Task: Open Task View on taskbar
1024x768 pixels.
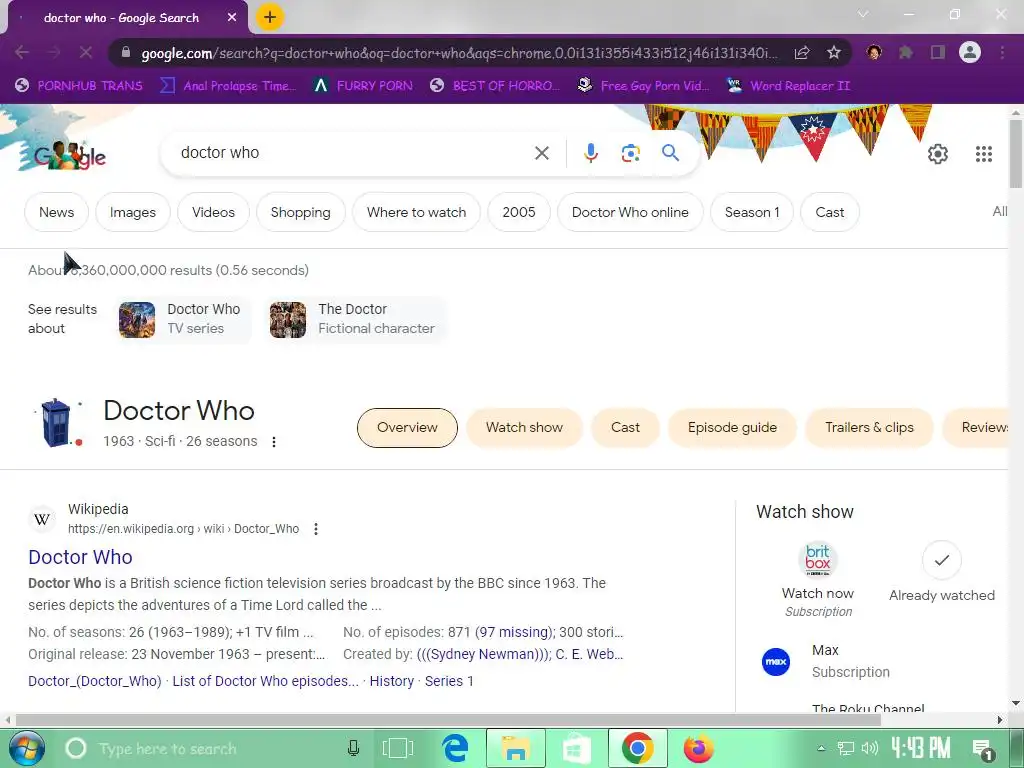Action: (398, 748)
